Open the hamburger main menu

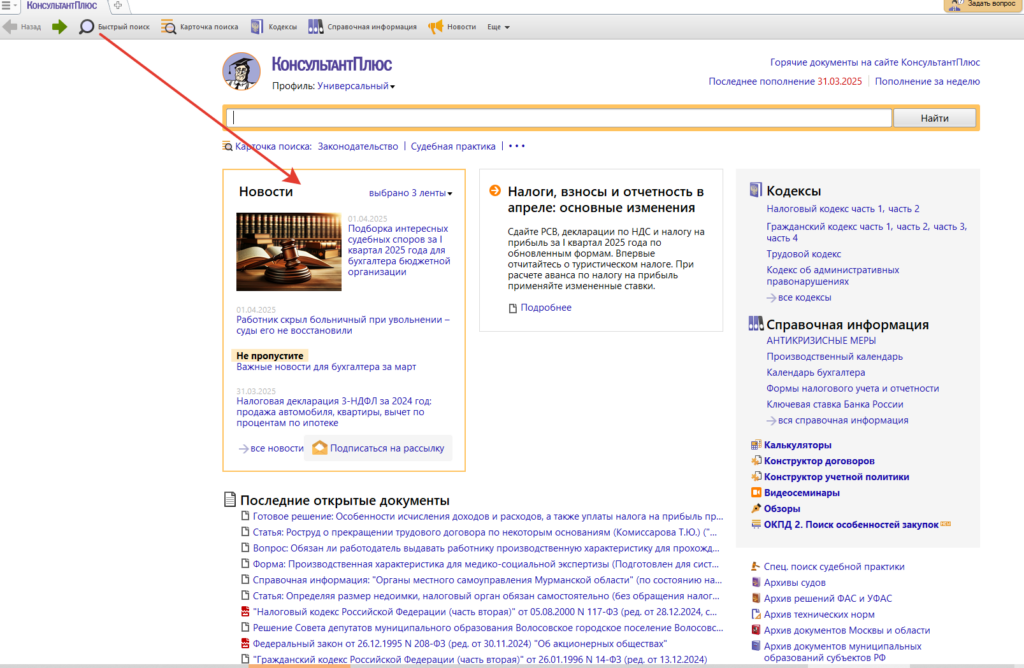pos(6,5)
